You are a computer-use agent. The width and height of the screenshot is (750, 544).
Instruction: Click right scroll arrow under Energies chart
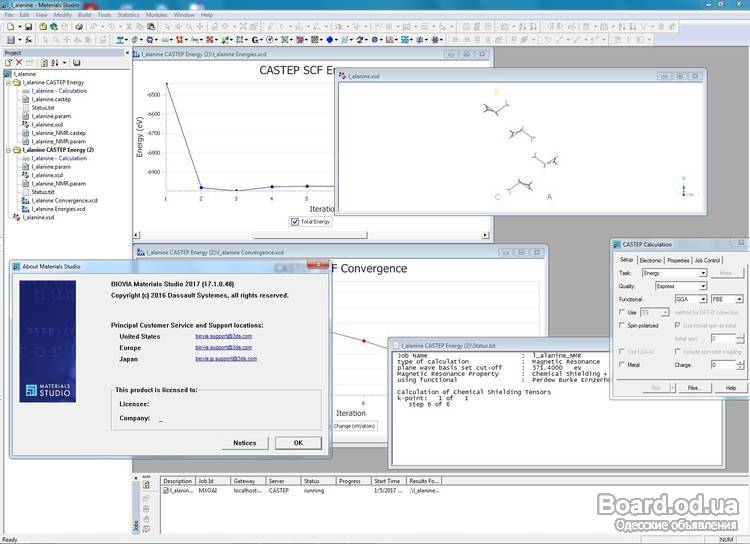pyautogui.click(x=485, y=235)
